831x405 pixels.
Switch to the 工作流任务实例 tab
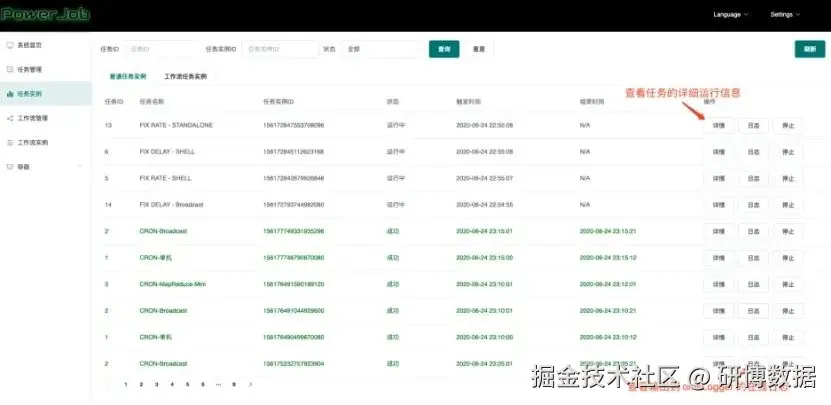pos(185,76)
